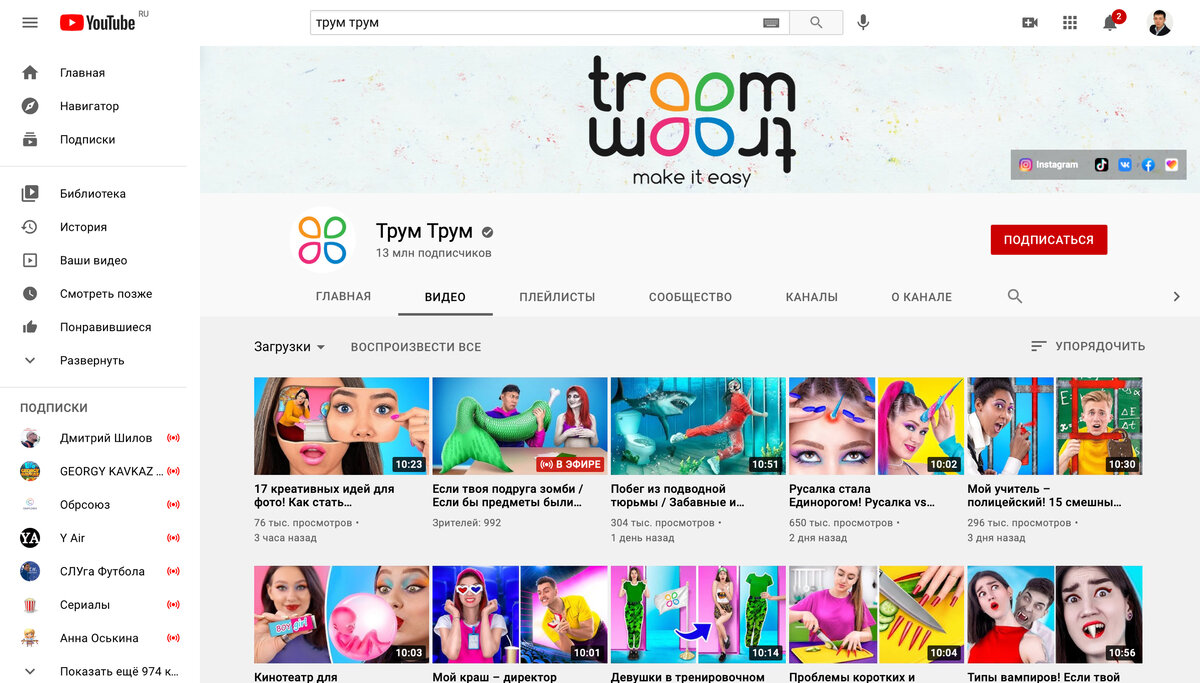Open the Сообщество tab

[689, 297]
